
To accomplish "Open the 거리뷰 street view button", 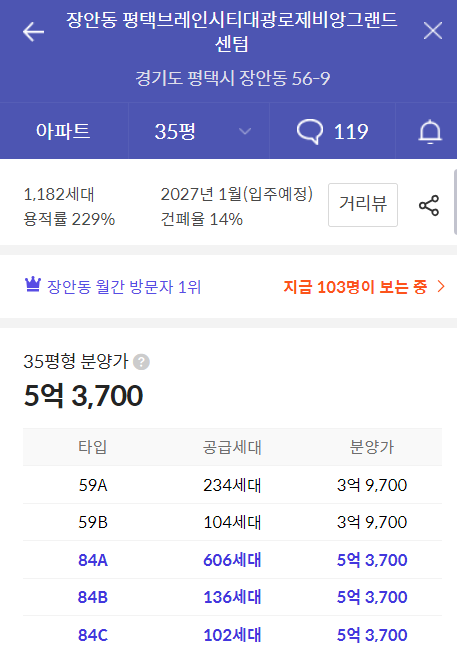I will point(363,205).
